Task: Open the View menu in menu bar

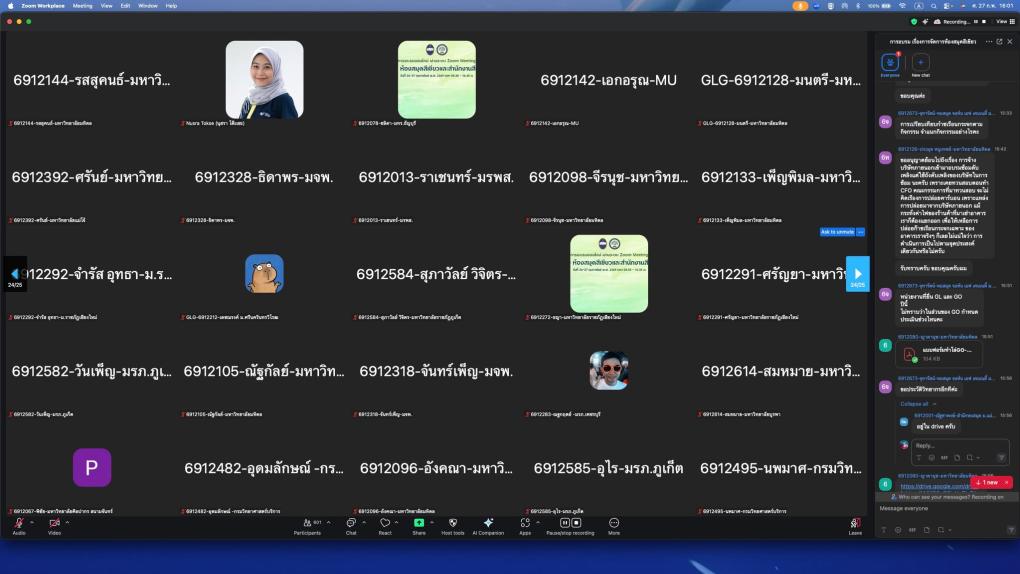Action: tap(106, 5)
